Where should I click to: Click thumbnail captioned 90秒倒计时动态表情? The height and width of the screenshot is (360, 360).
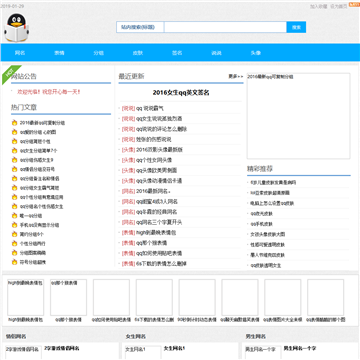click(197, 297)
